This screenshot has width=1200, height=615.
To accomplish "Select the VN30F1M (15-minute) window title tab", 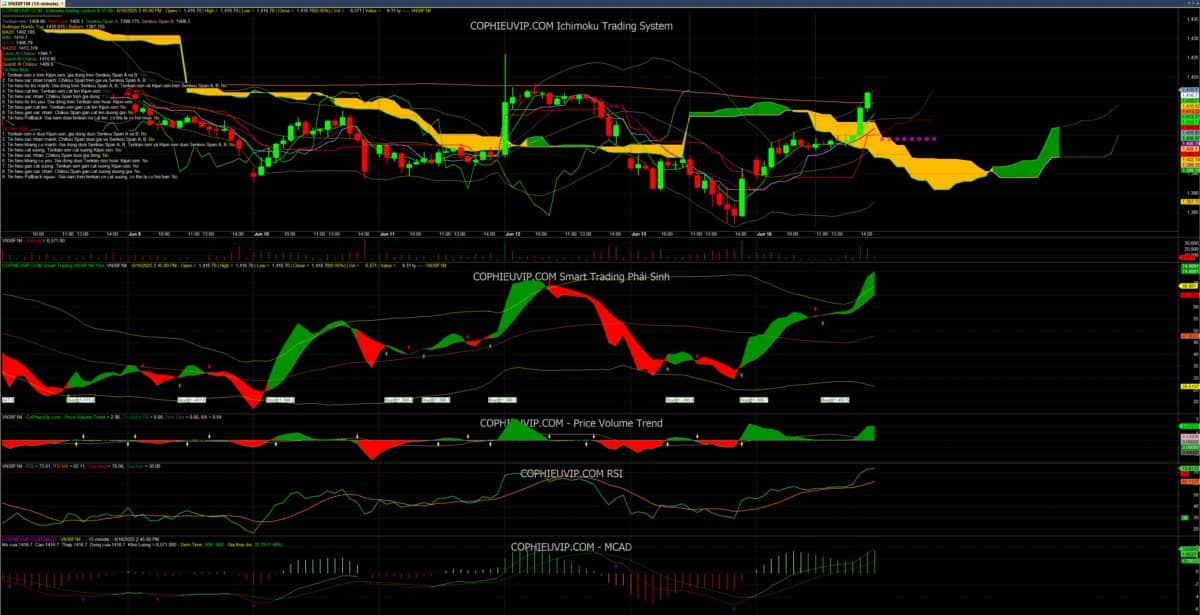I will tap(32, 5).
